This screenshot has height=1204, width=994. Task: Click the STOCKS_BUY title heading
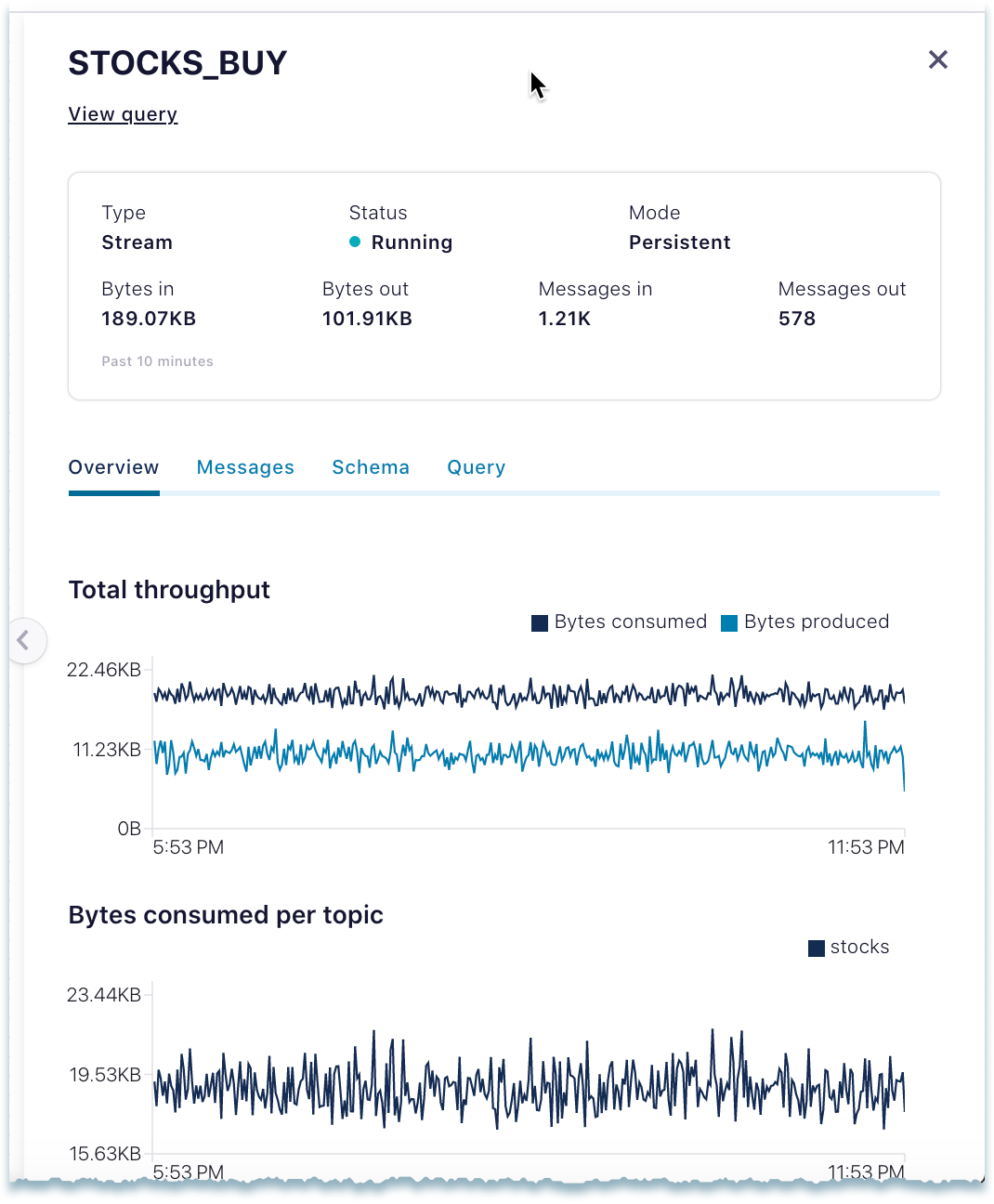177,63
